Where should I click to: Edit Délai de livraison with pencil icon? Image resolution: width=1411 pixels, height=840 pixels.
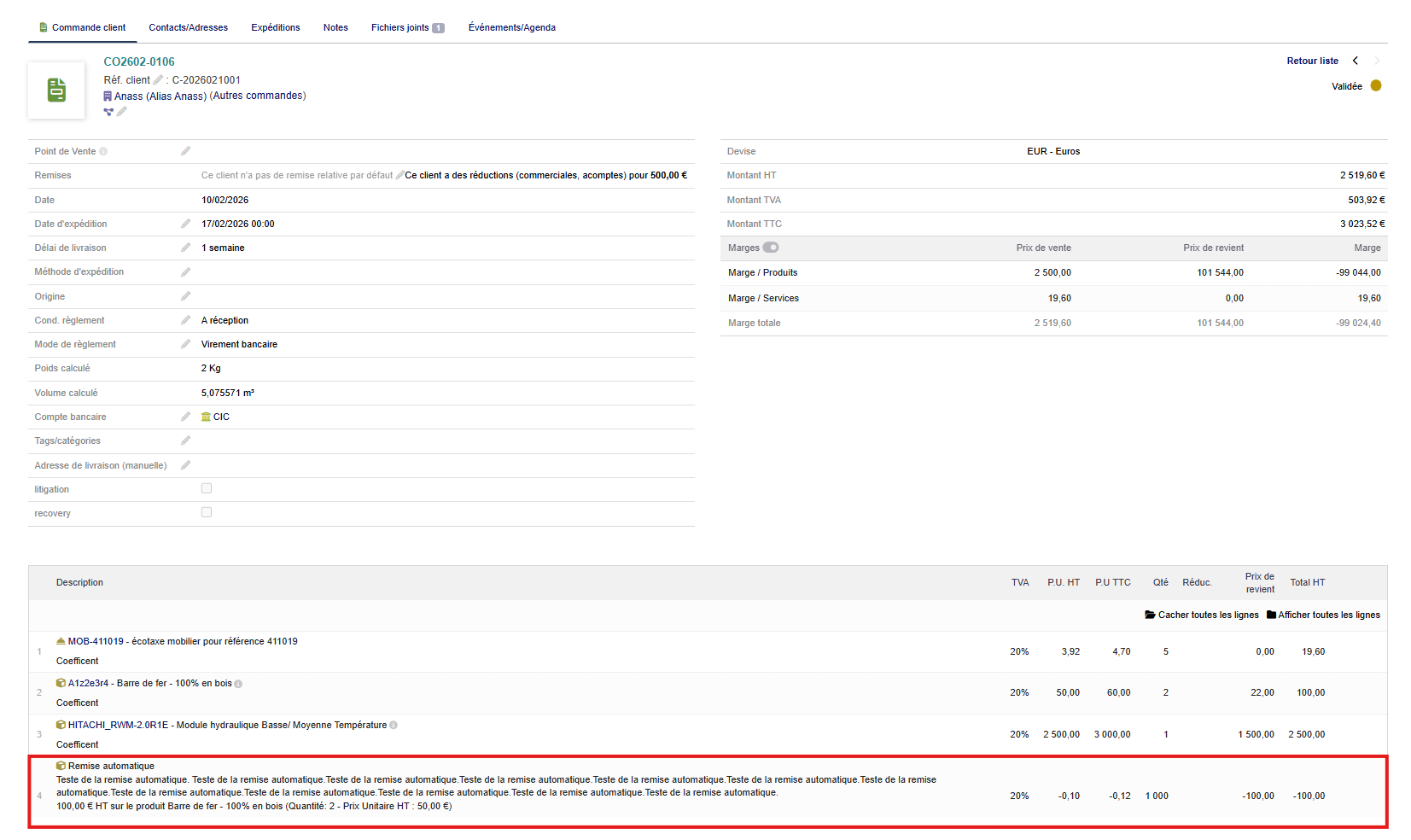(x=185, y=248)
